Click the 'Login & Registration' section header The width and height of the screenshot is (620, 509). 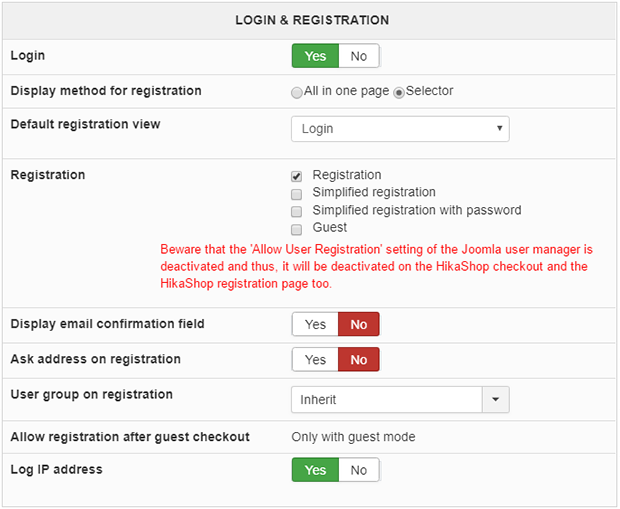click(312, 20)
